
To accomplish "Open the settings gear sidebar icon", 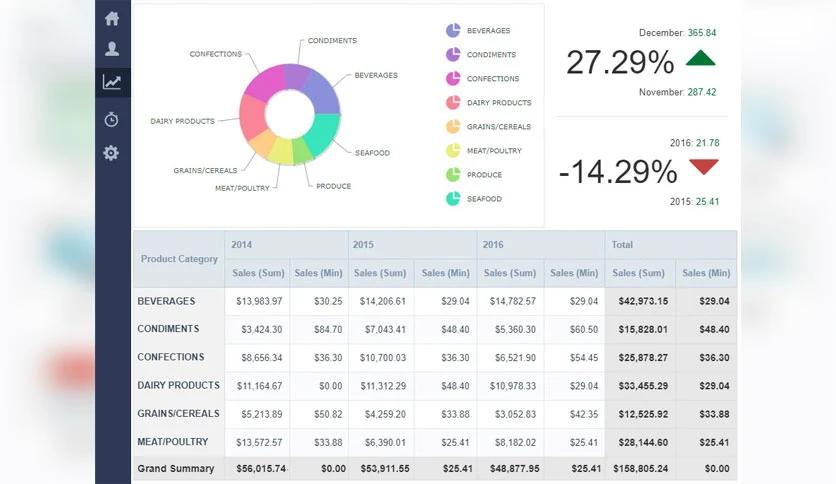I will [x=111, y=153].
